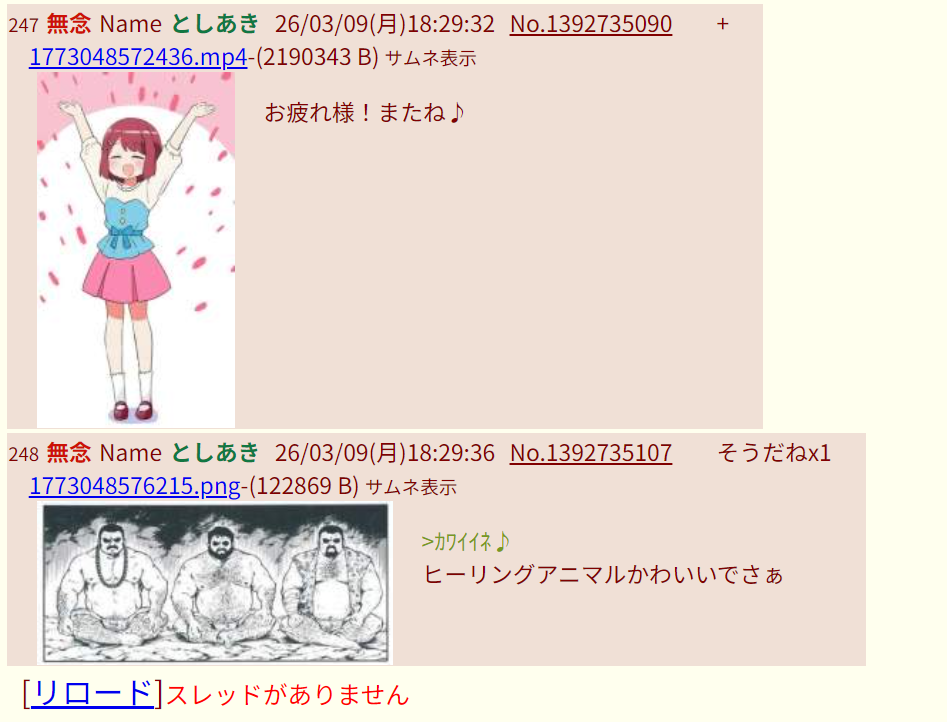The height and width of the screenshot is (722, 947).
Task: Open the three sitting men manga thumbnail
Action: (215, 583)
